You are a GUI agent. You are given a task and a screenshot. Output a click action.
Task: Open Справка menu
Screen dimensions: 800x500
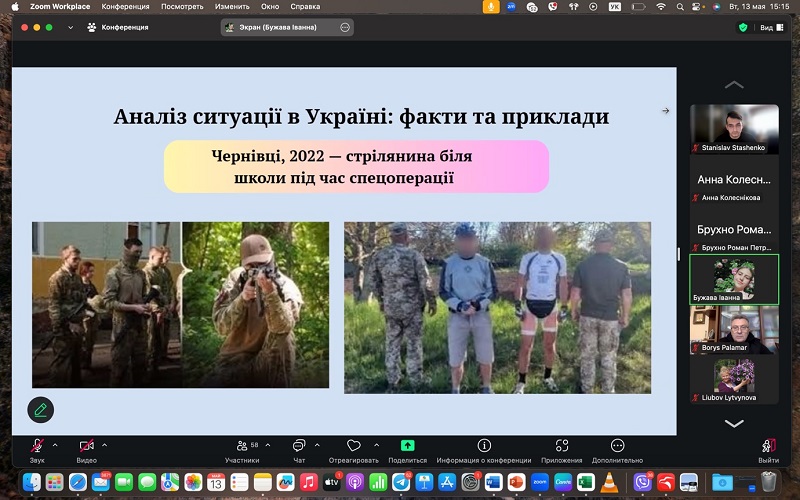[305, 7]
